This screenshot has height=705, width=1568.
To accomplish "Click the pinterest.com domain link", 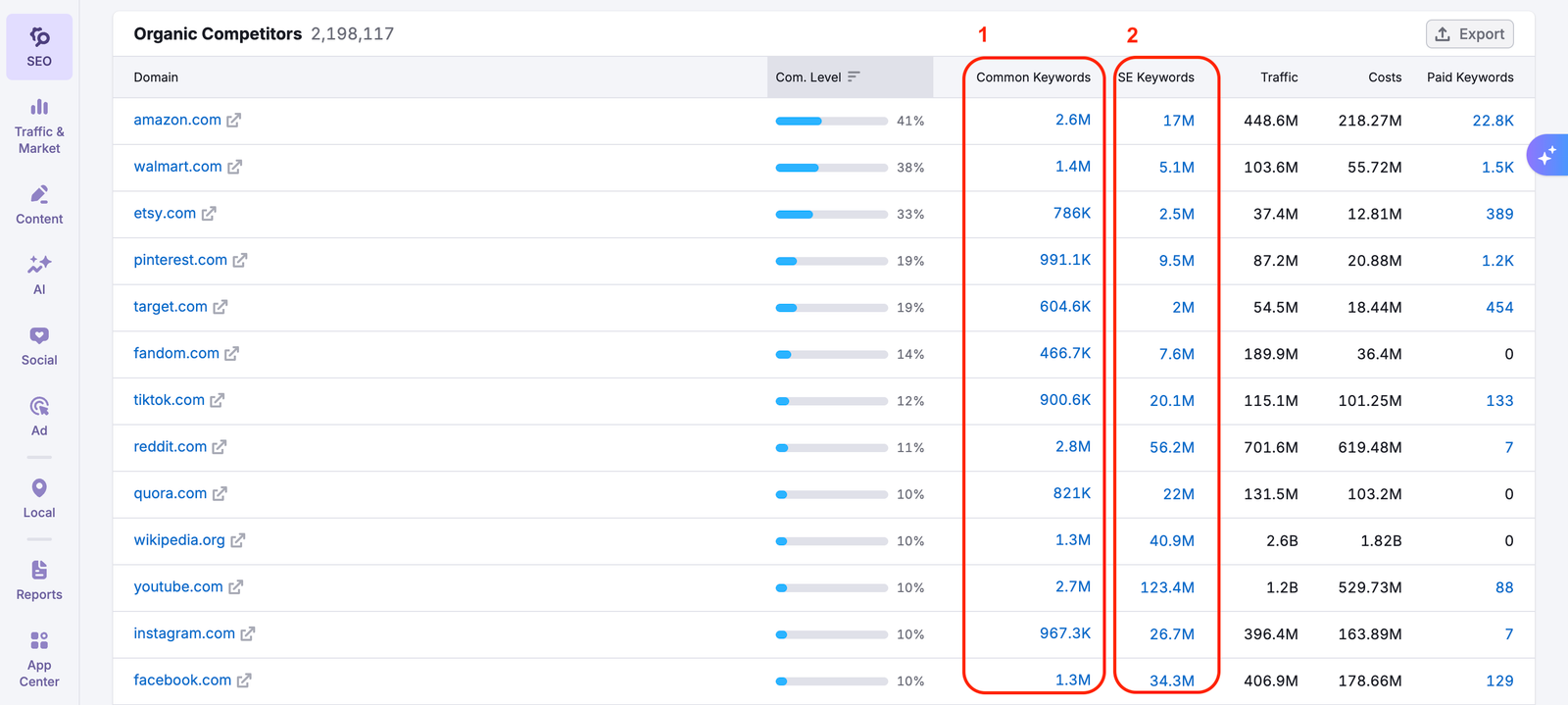I will [x=180, y=260].
